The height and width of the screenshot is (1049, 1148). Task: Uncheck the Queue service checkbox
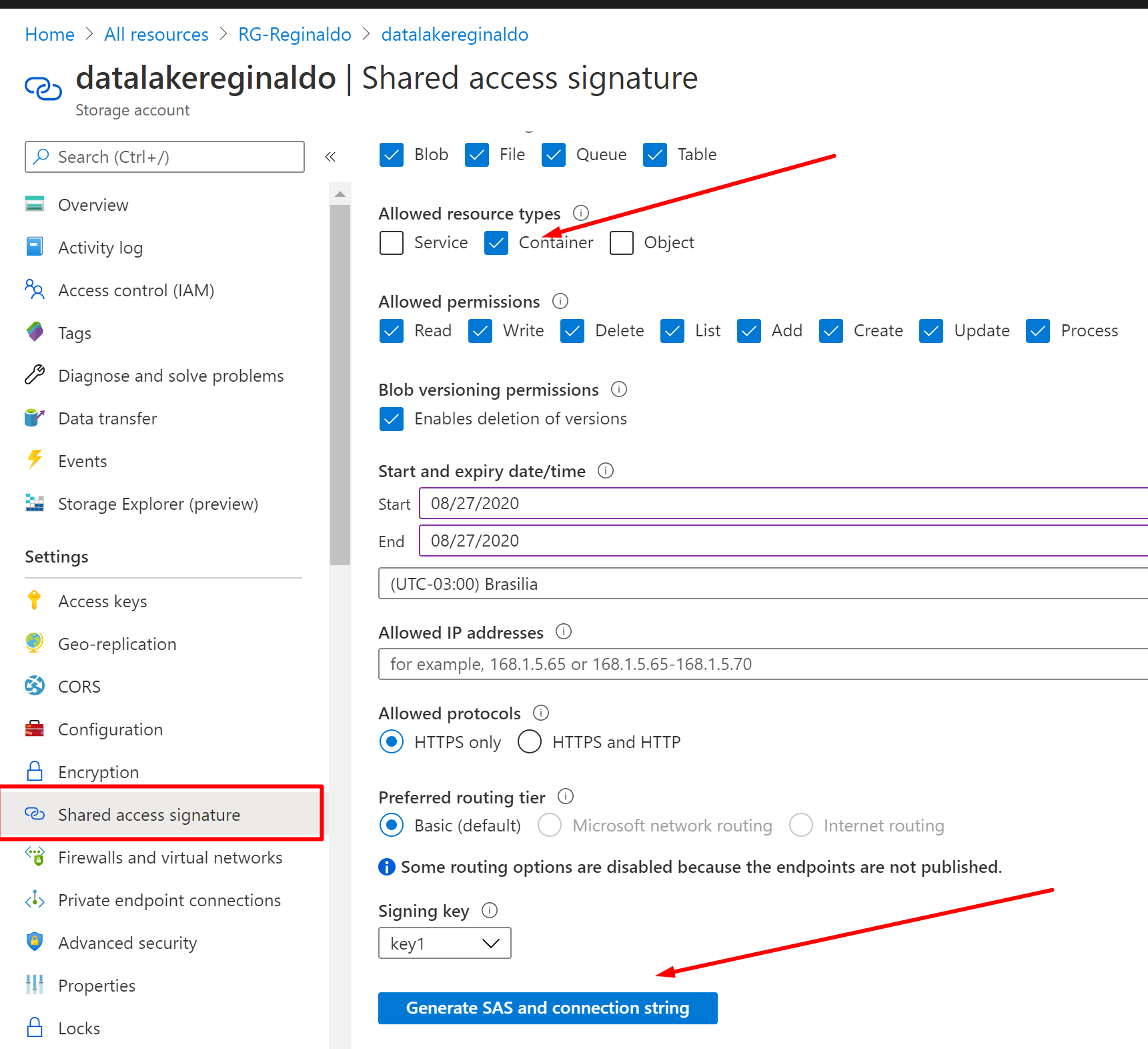[x=554, y=155]
